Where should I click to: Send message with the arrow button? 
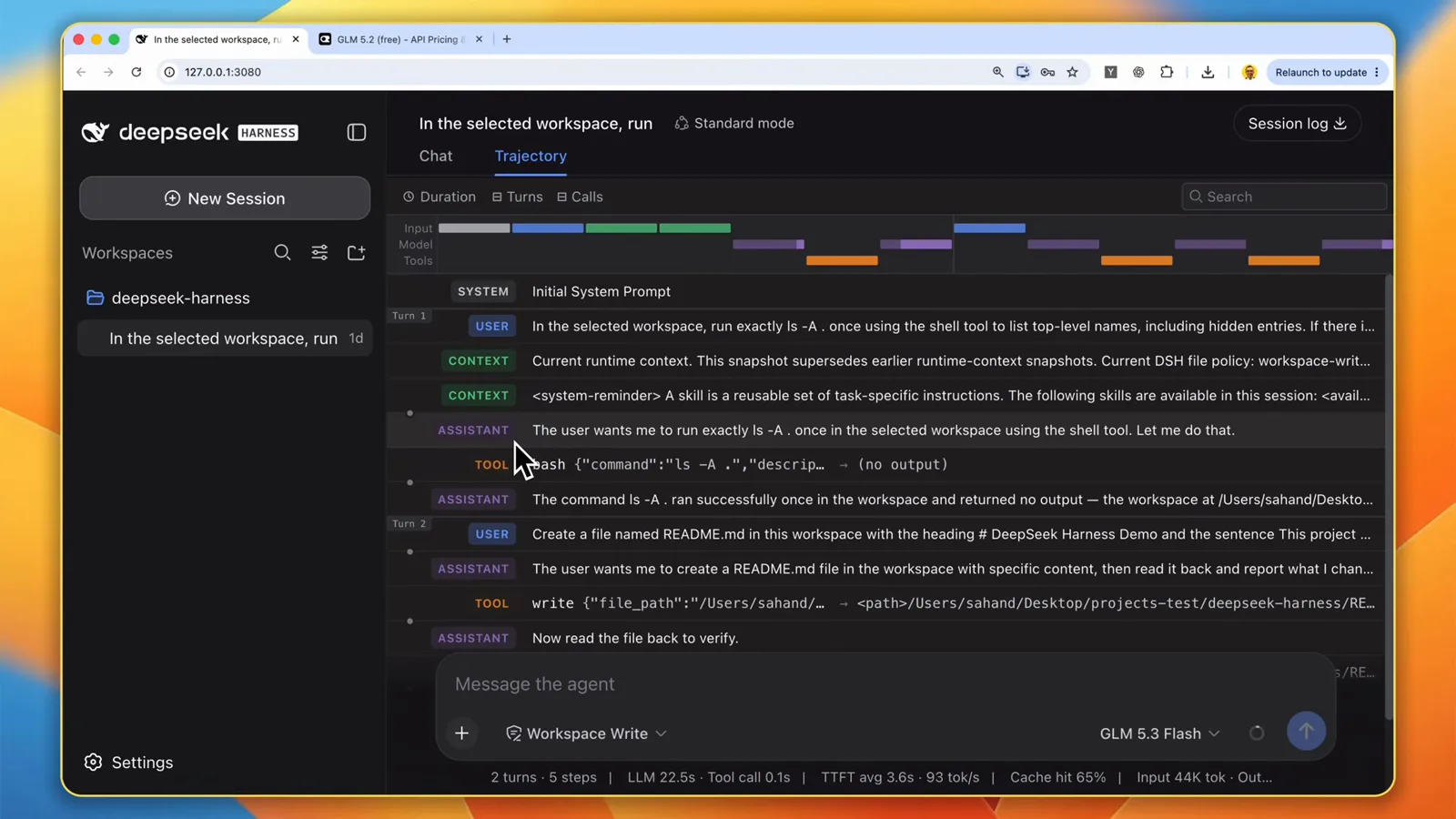(1306, 731)
